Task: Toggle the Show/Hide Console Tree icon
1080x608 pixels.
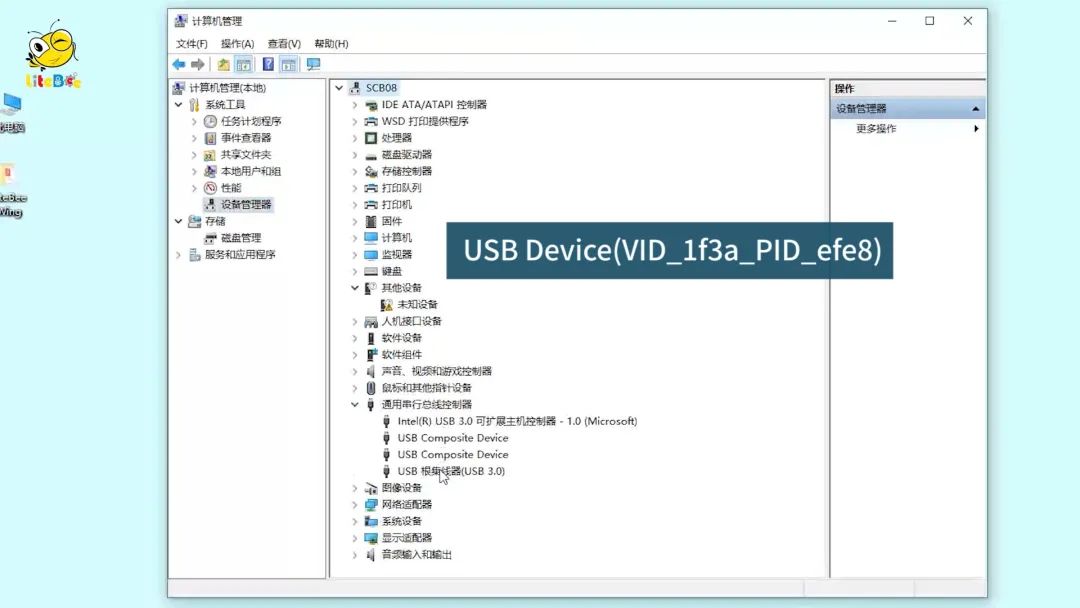Action: coord(243,64)
